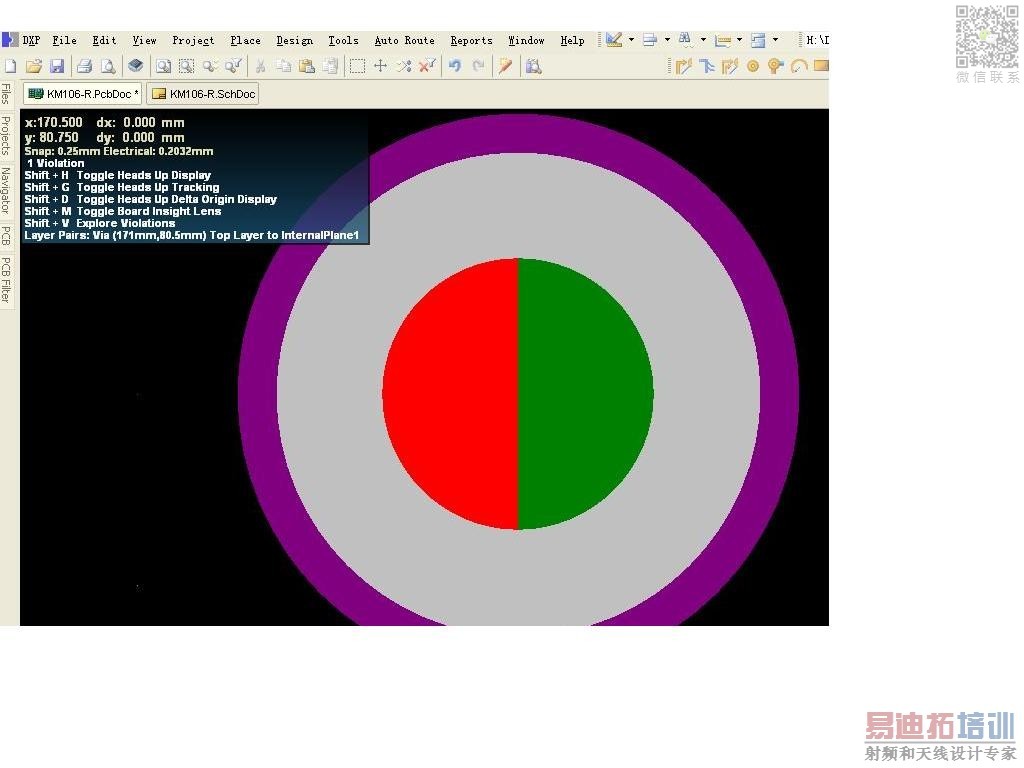Screen dimensions: 1024x768
Task: Click the Undo arrow icon
Action: (x=455, y=66)
